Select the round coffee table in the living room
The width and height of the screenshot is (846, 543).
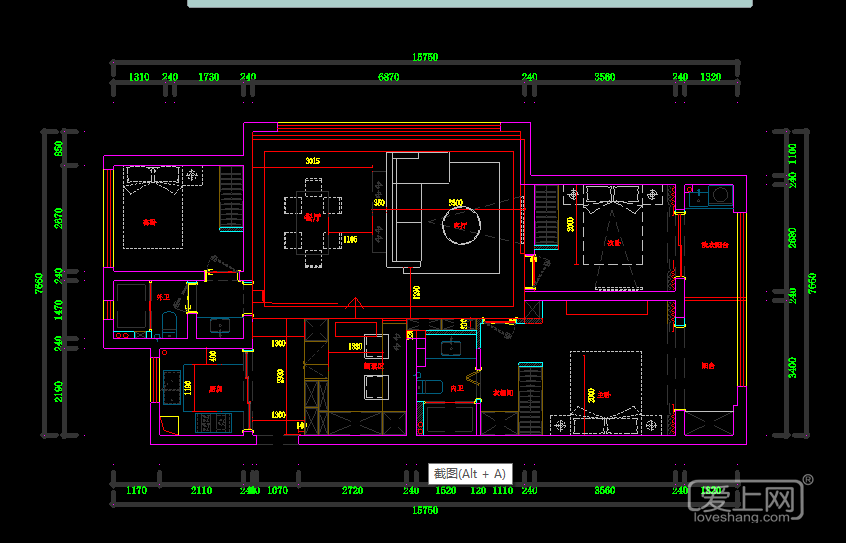[463, 225]
